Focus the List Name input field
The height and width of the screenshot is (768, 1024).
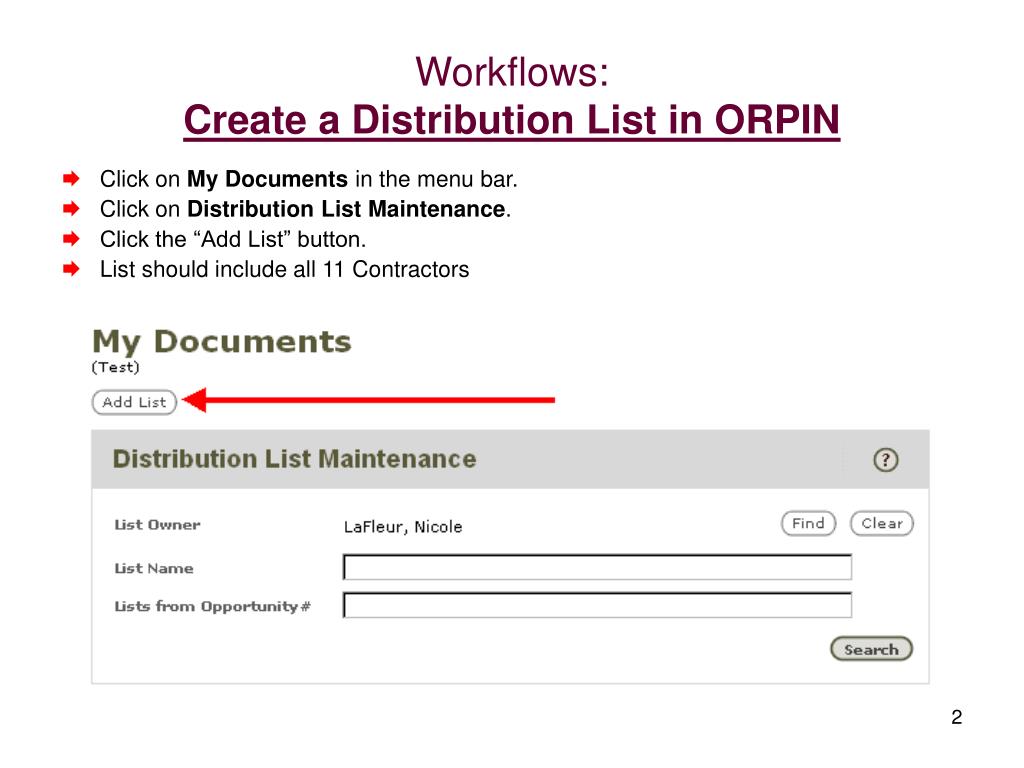pyautogui.click(x=597, y=567)
